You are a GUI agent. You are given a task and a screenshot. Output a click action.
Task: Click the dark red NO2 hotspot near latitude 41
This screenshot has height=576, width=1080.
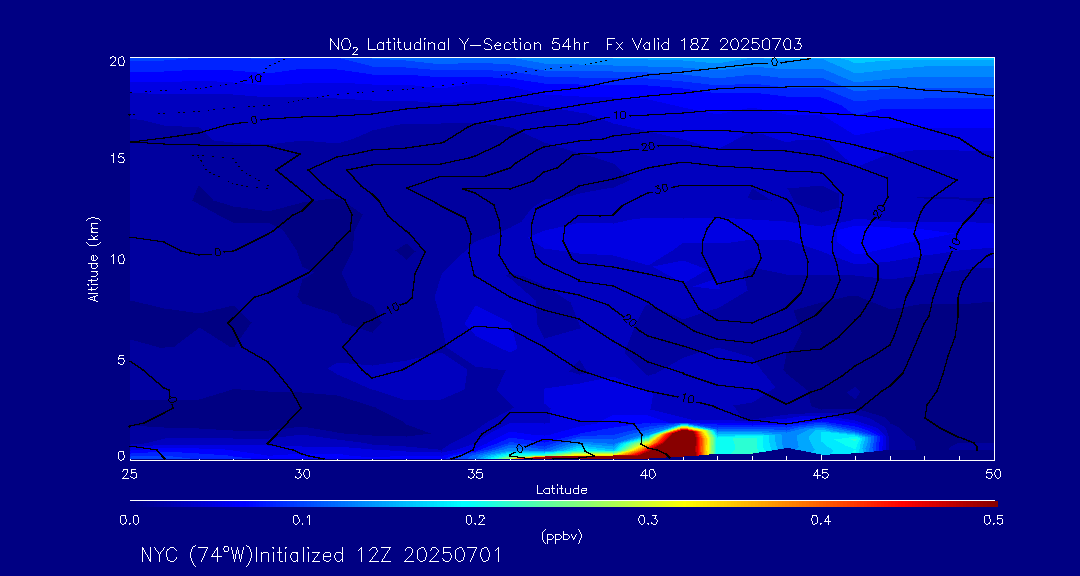pos(682,442)
